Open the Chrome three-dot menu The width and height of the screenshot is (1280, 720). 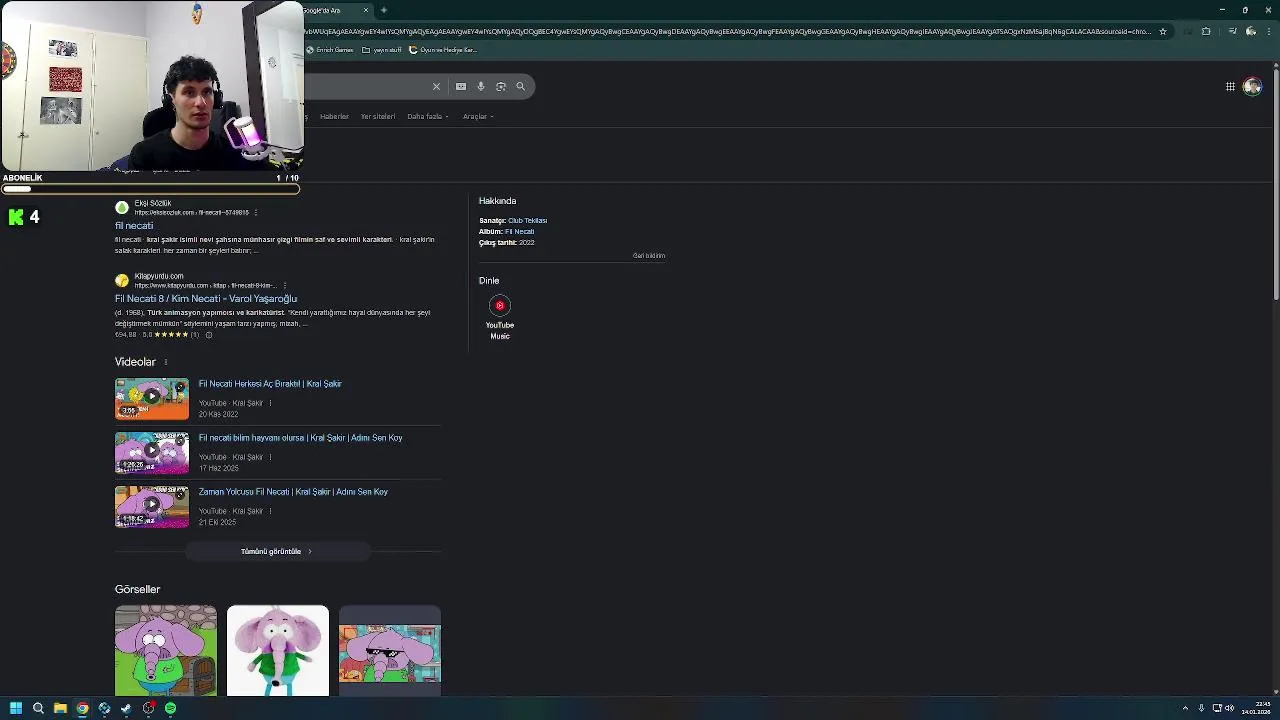point(1269,32)
